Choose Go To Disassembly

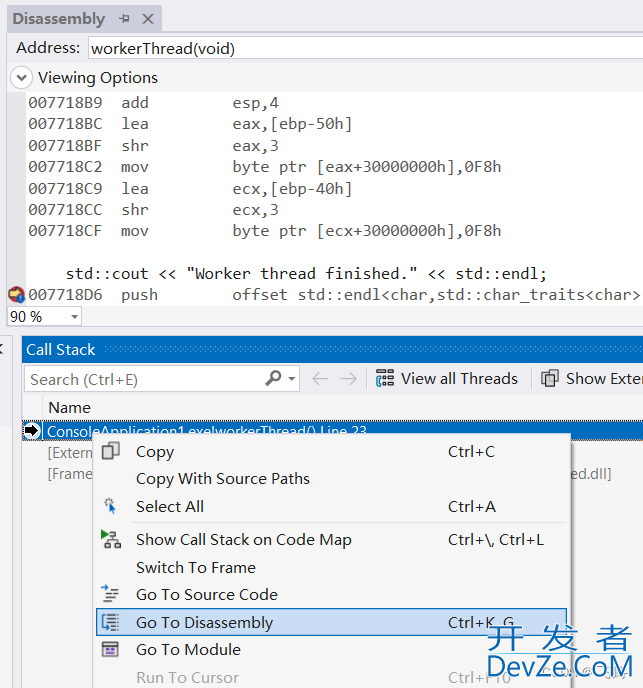tap(331, 622)
